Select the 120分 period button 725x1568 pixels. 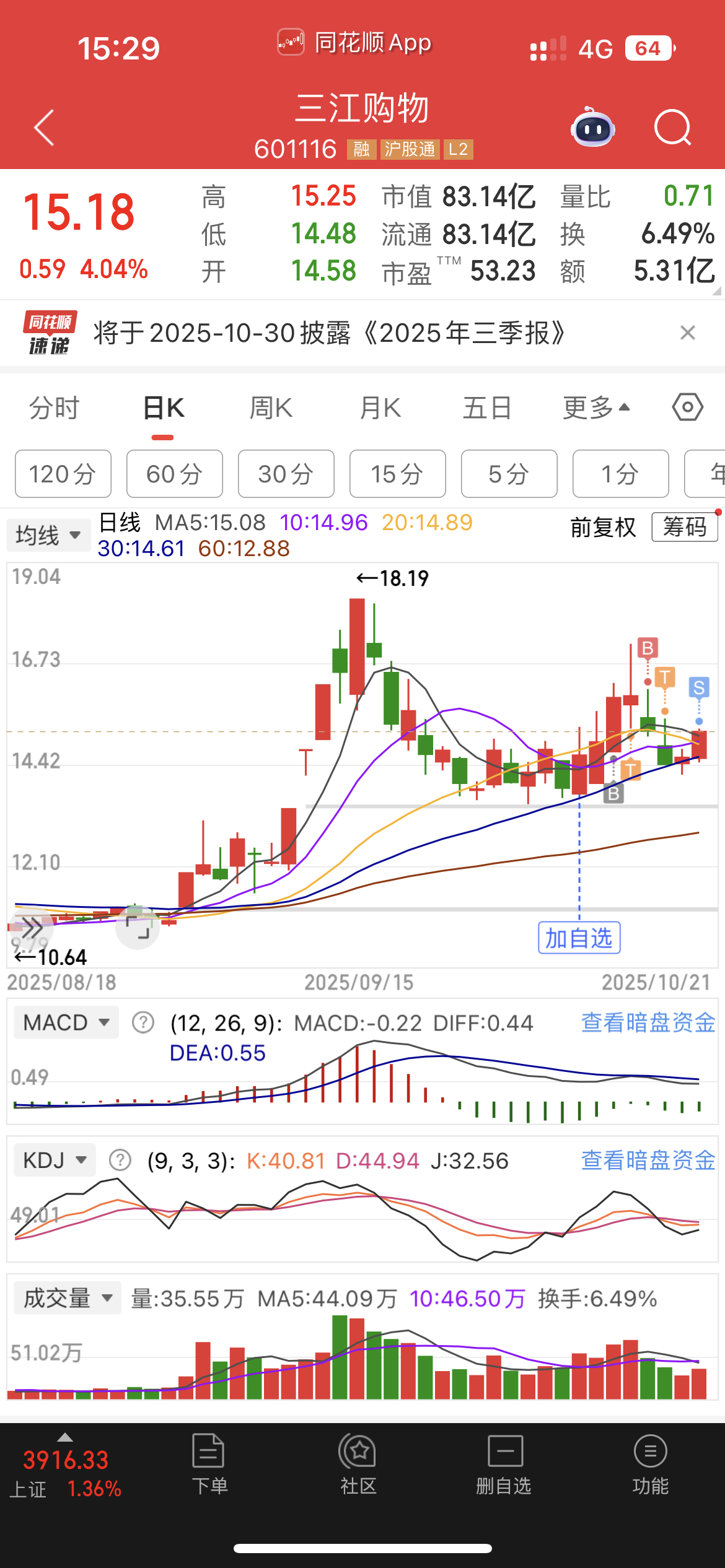click(x=63, y=474)
